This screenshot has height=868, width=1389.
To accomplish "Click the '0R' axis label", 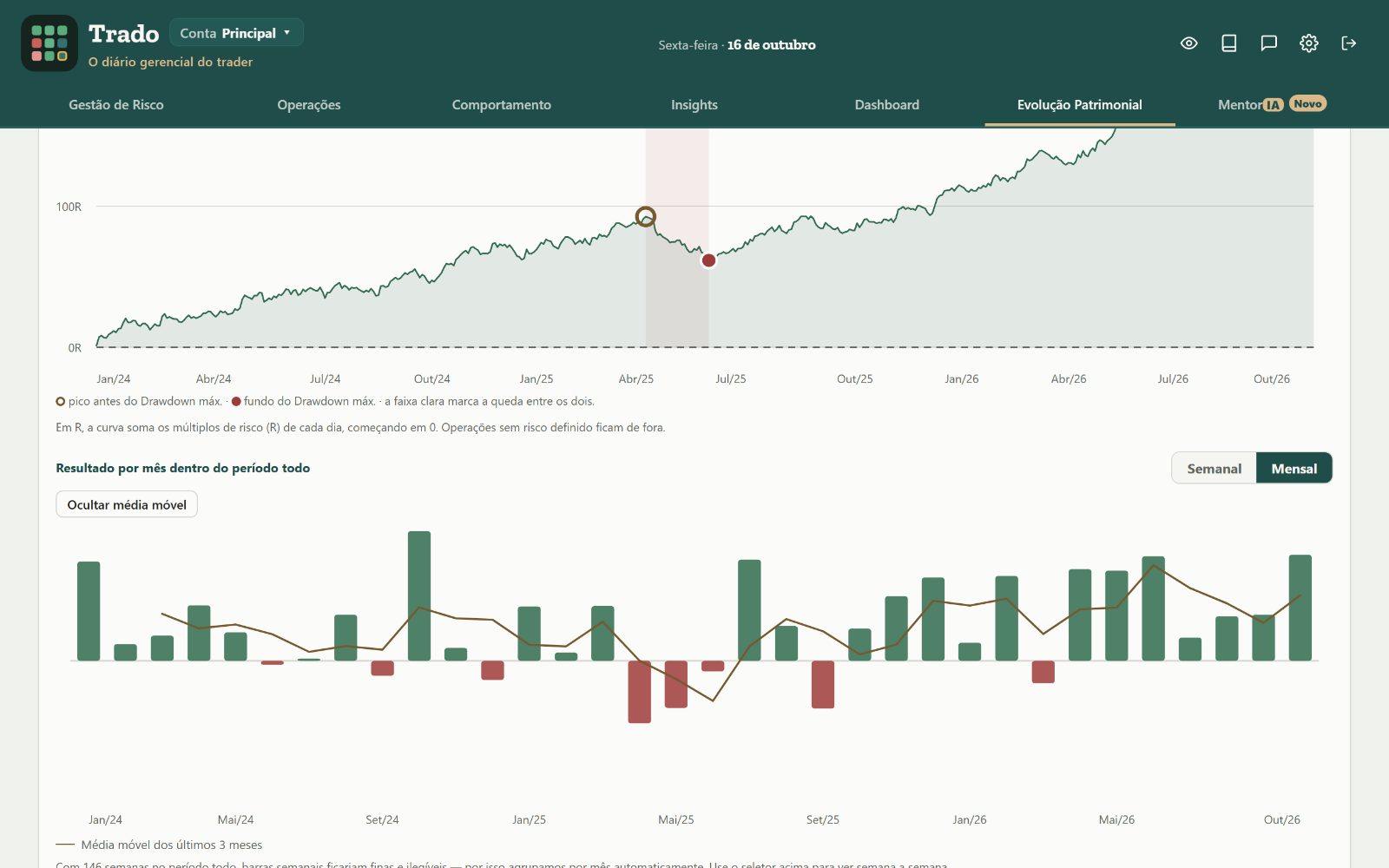I will pyautogui.click(x=75, y=348).
